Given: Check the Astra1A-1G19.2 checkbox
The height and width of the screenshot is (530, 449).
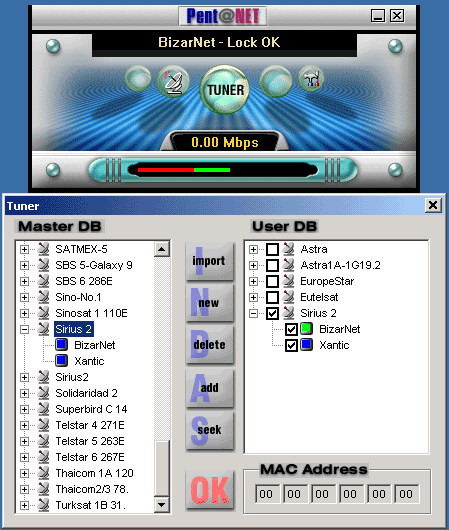Looking at the screenshot, I should tap(273, 265).
